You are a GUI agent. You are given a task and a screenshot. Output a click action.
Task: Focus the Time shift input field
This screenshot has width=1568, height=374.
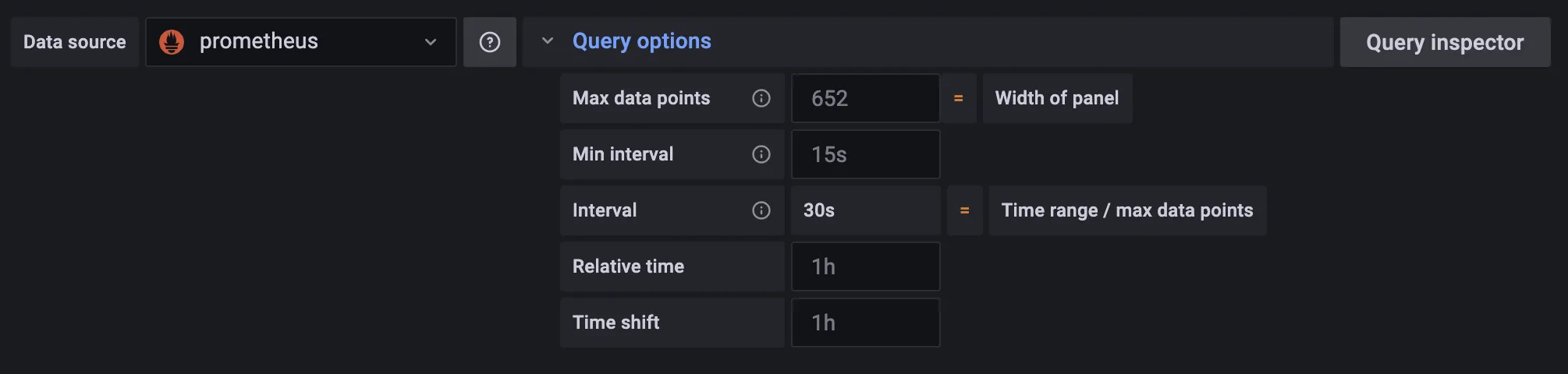click(x=865, y=323)
